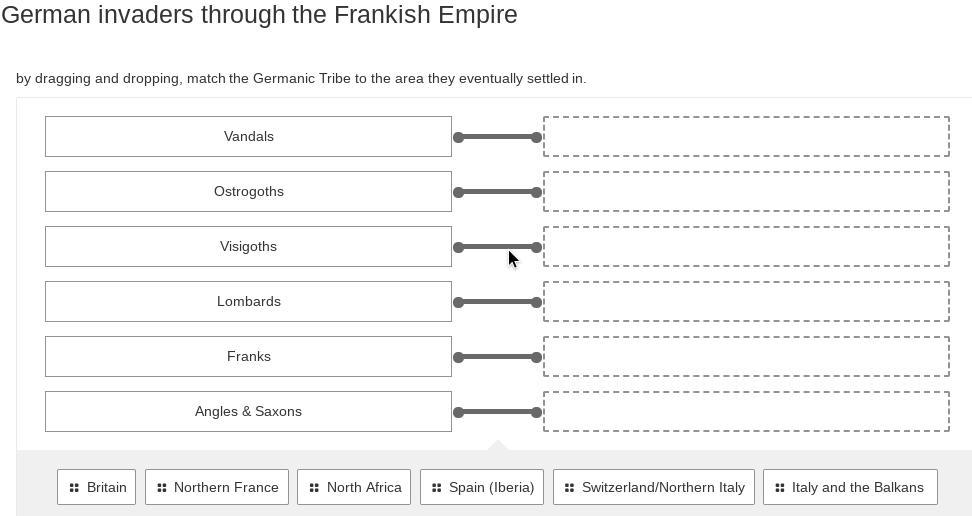Click the Lombards tribe label box
Image resolution: width=972 pixels, height=516 pixels.
(x=249, y=301)
